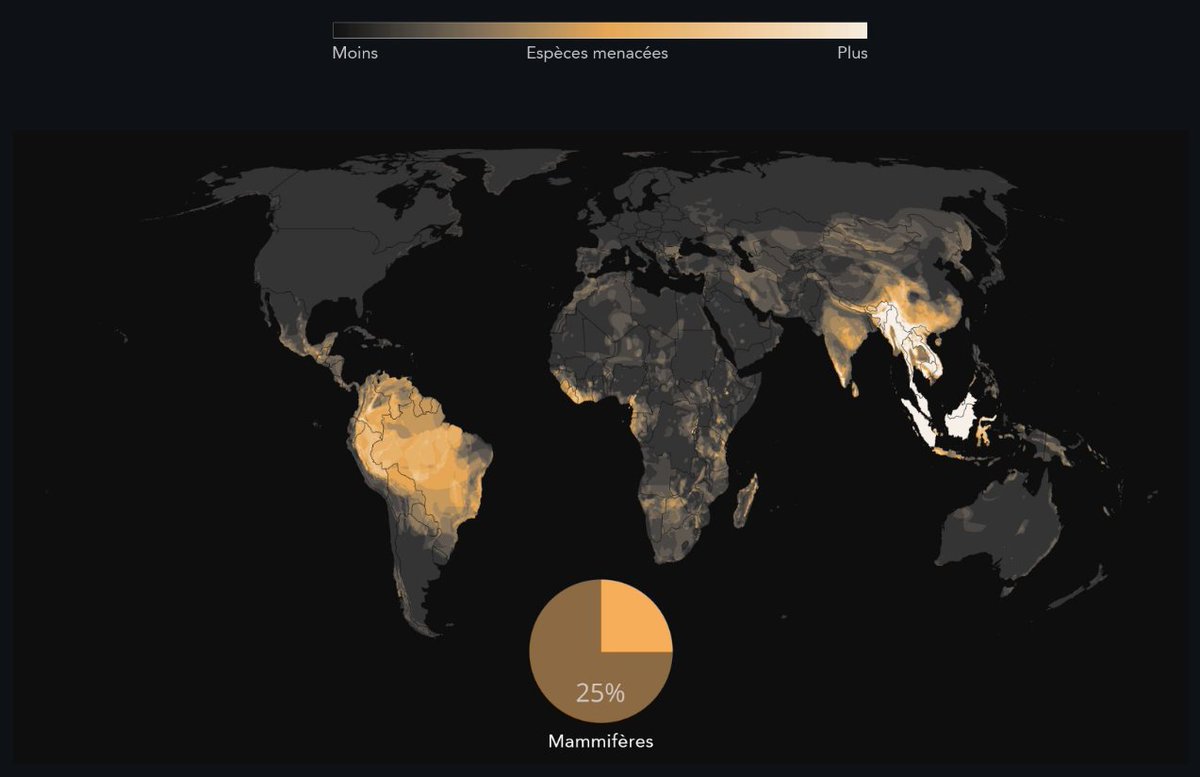Click the 'Espèces menacées' legend title
The image size is (1200, 777).
pos(597,53)
